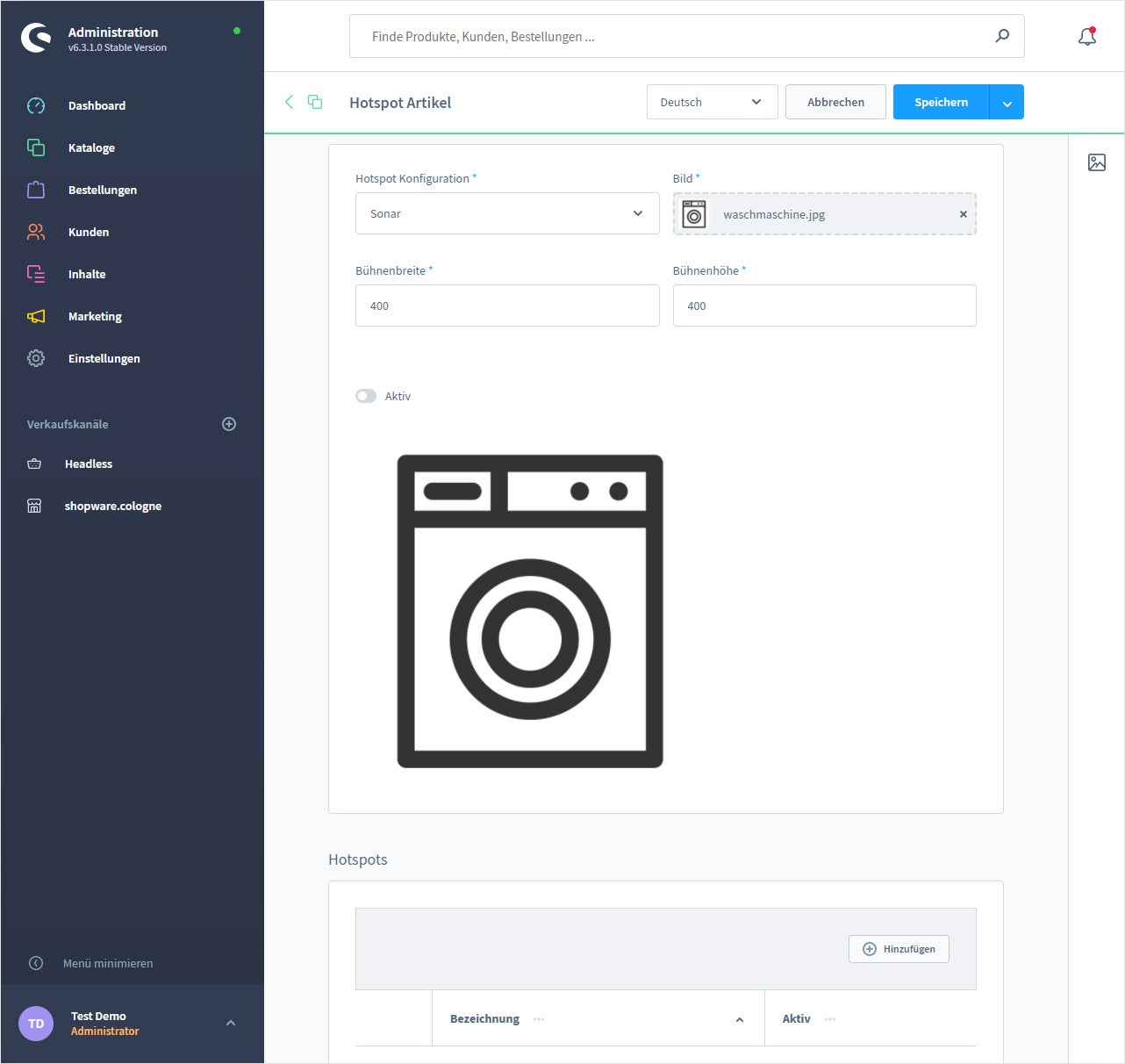Click the waschmaschine.jpg file name
The width and height of the screenshot is (1125, 1064).
(x=774, y=214)
